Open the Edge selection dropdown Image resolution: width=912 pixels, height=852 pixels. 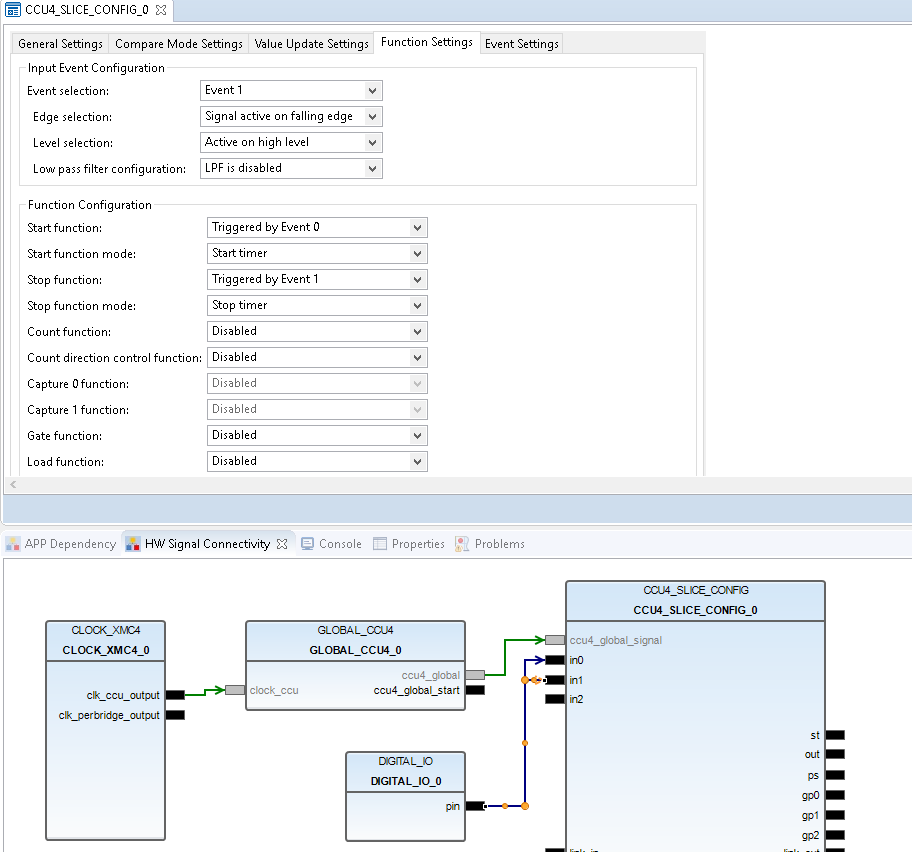tap(374, 116)
